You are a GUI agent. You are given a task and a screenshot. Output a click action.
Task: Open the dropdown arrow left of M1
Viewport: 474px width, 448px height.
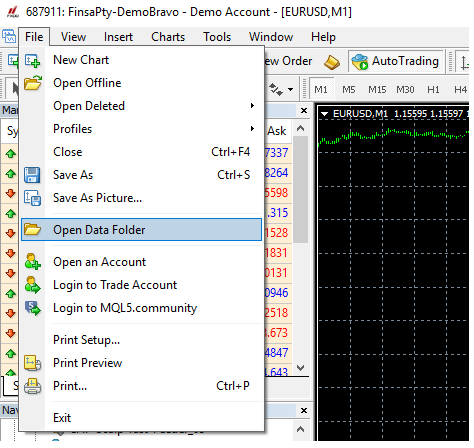291,89
